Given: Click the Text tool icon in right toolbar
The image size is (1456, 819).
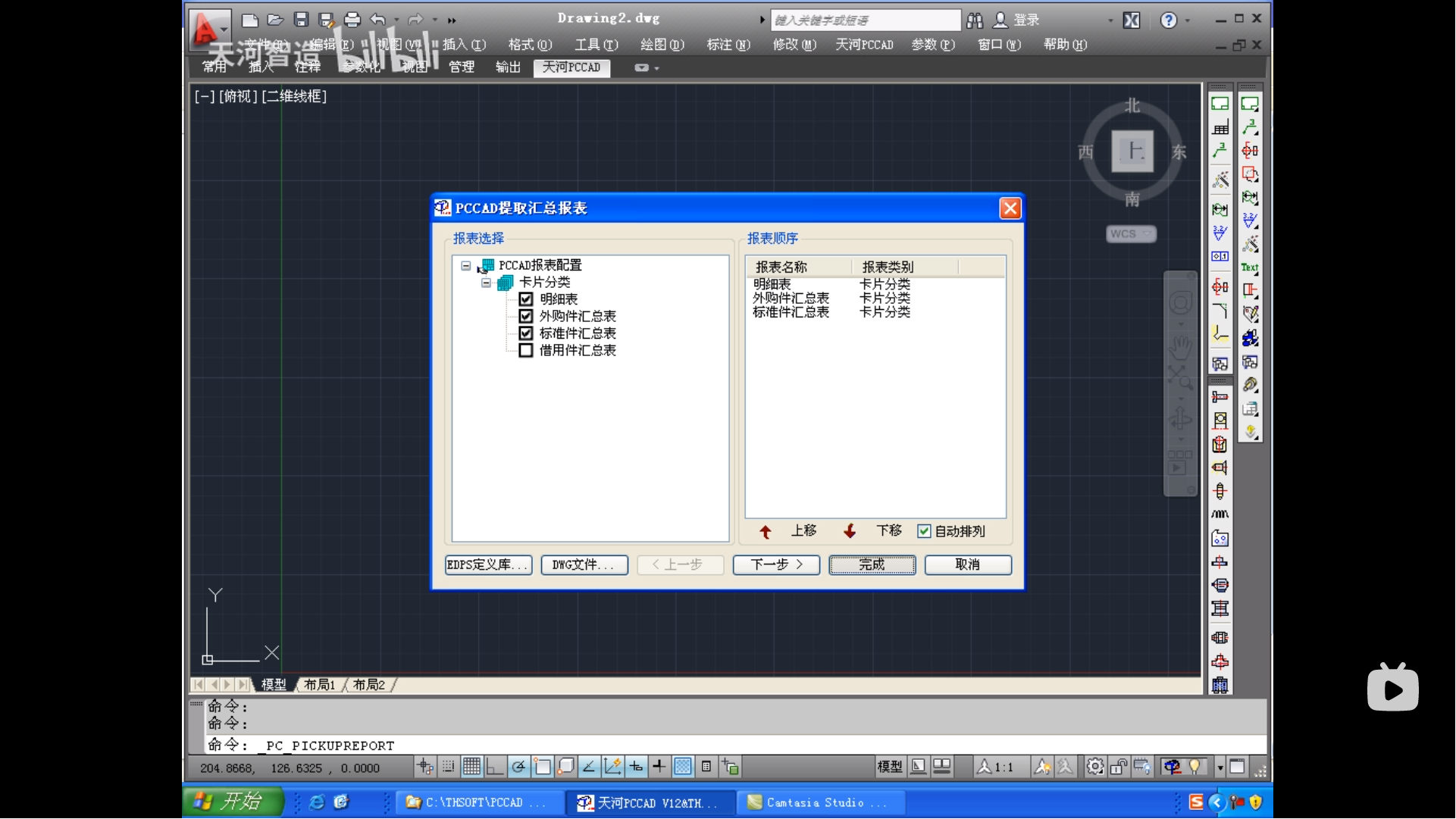Looking at the screenshot, I should pos(1250,267).
